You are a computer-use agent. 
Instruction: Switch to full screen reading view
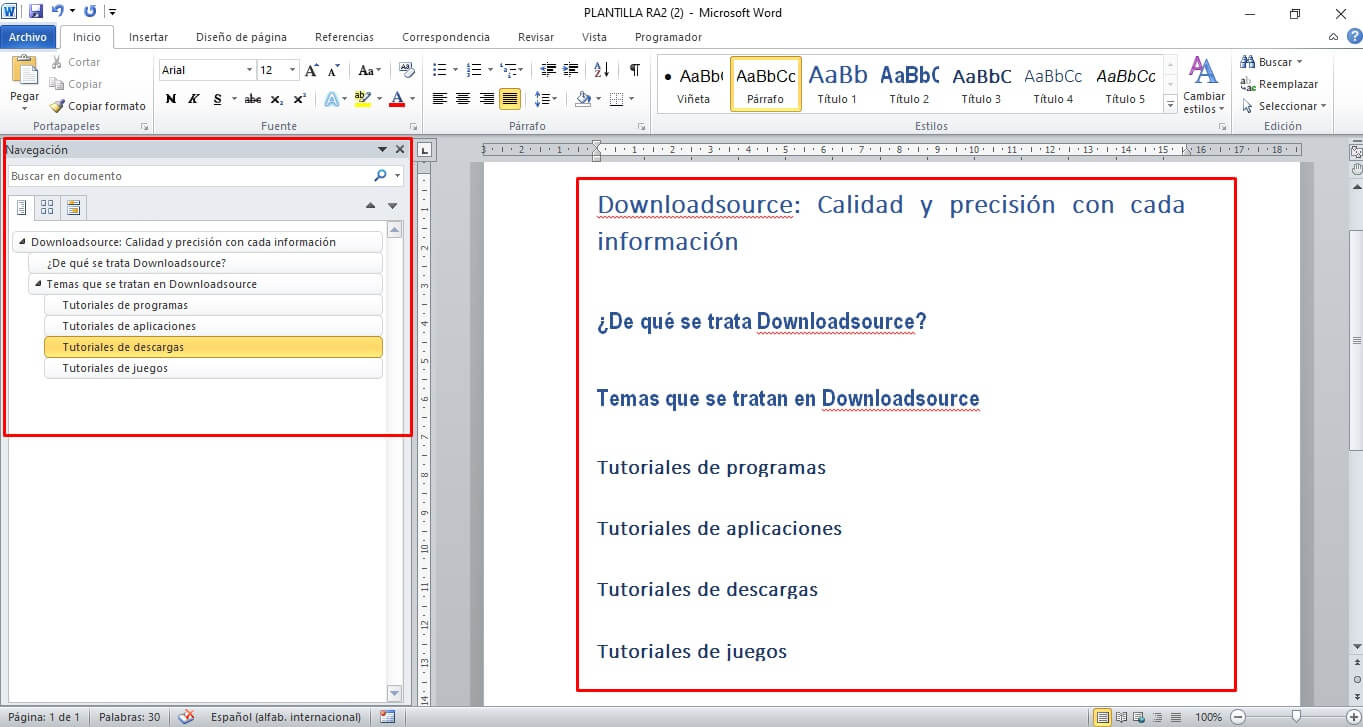pyautogui.click(x=1120, y=717)
